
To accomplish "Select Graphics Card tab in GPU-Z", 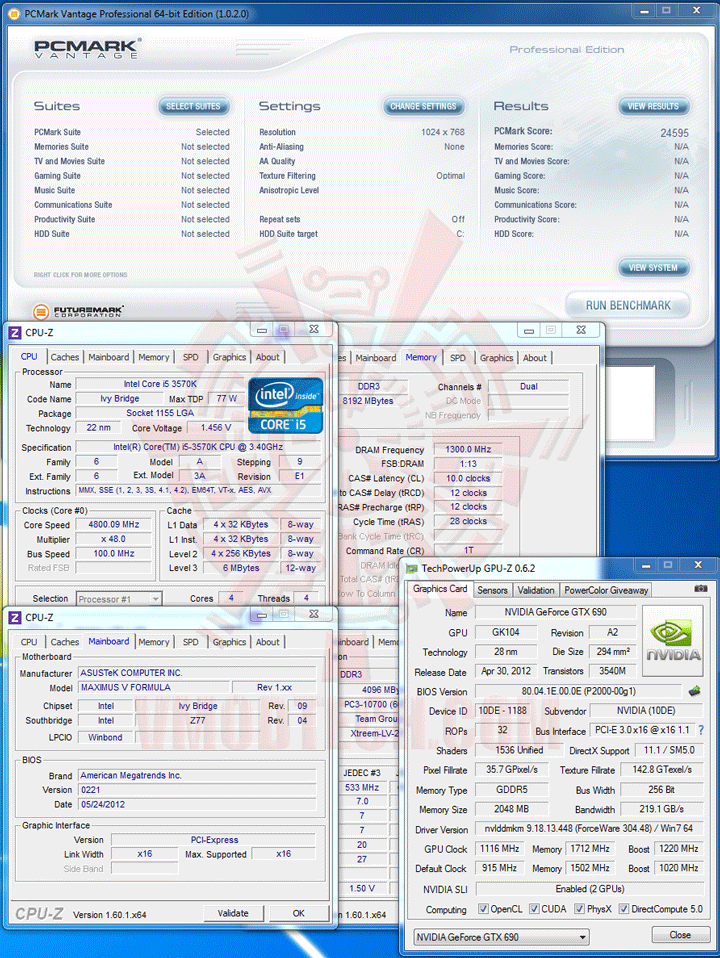I will coord(440,589).
